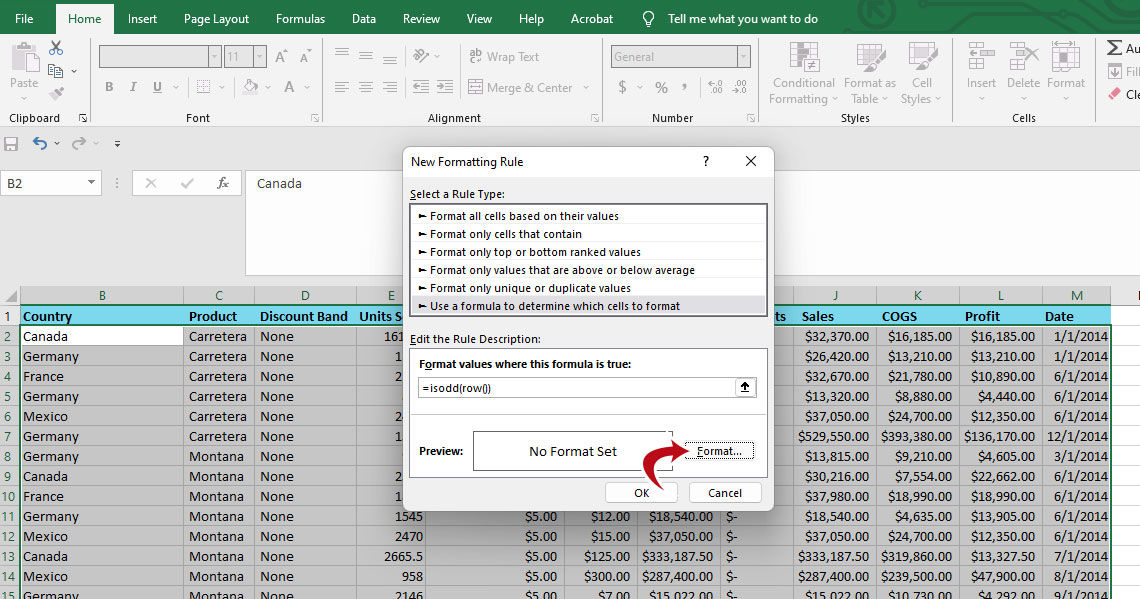The image size is (1140, 599).
Task: Open the font size dropdown
Action: point(258,56)
